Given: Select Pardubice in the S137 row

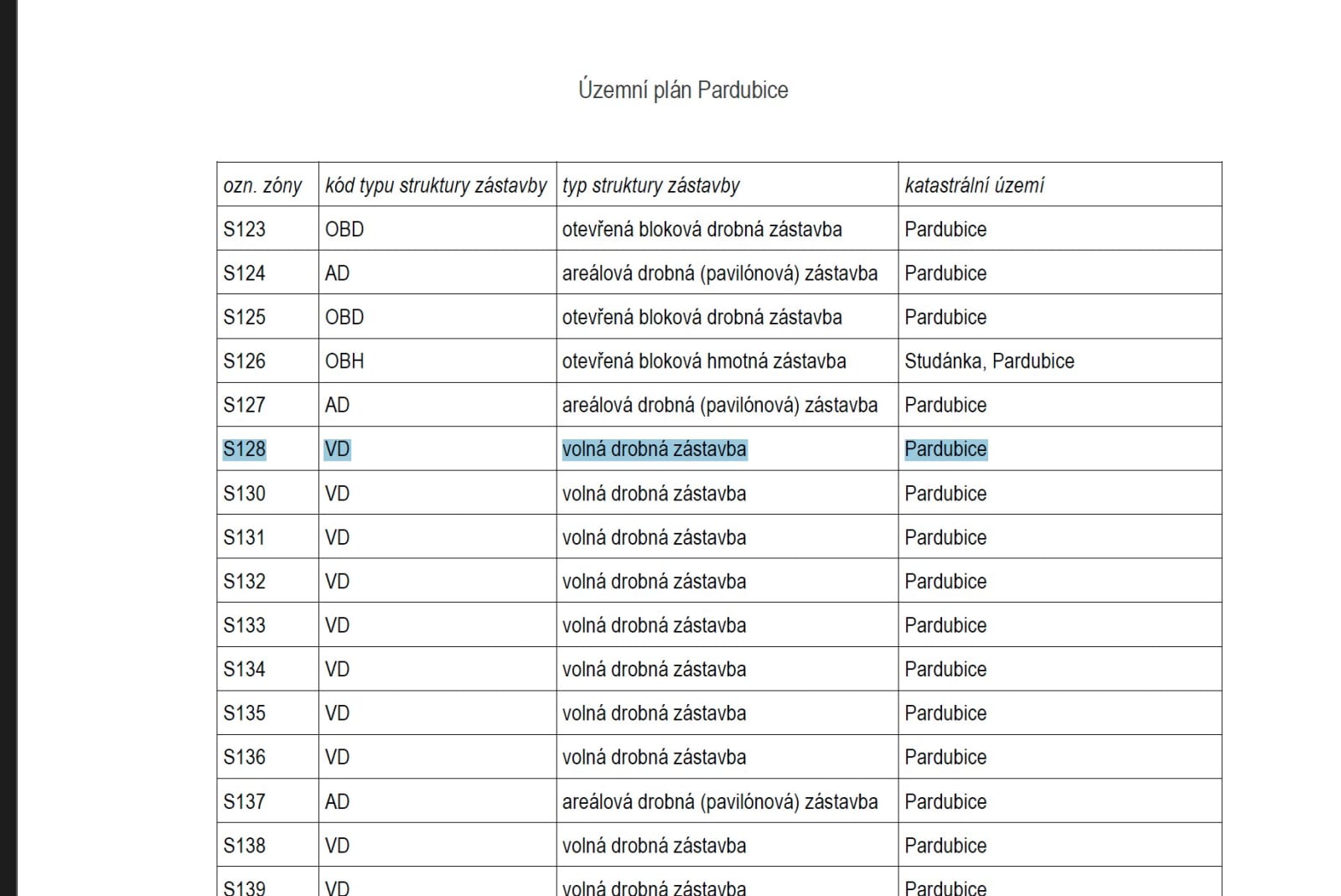Looking at the screenshot, I should 945,802.
